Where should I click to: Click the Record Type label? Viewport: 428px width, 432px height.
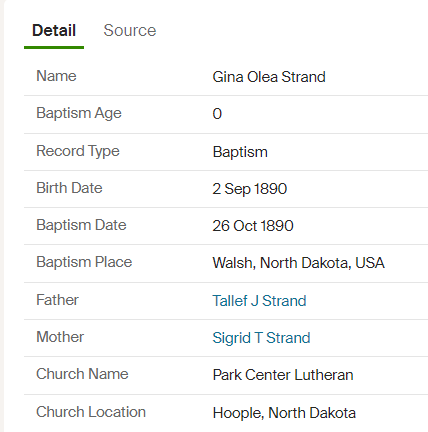(78, 151)
